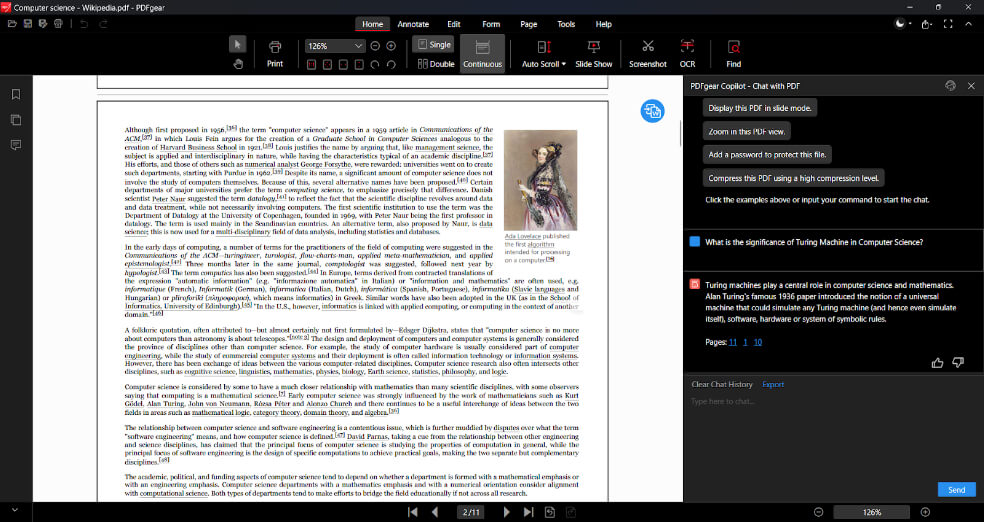Click the 'Compress this PDF' suggestion
The height and width of the screenshot is (522, 984).
tap(793, 178)
